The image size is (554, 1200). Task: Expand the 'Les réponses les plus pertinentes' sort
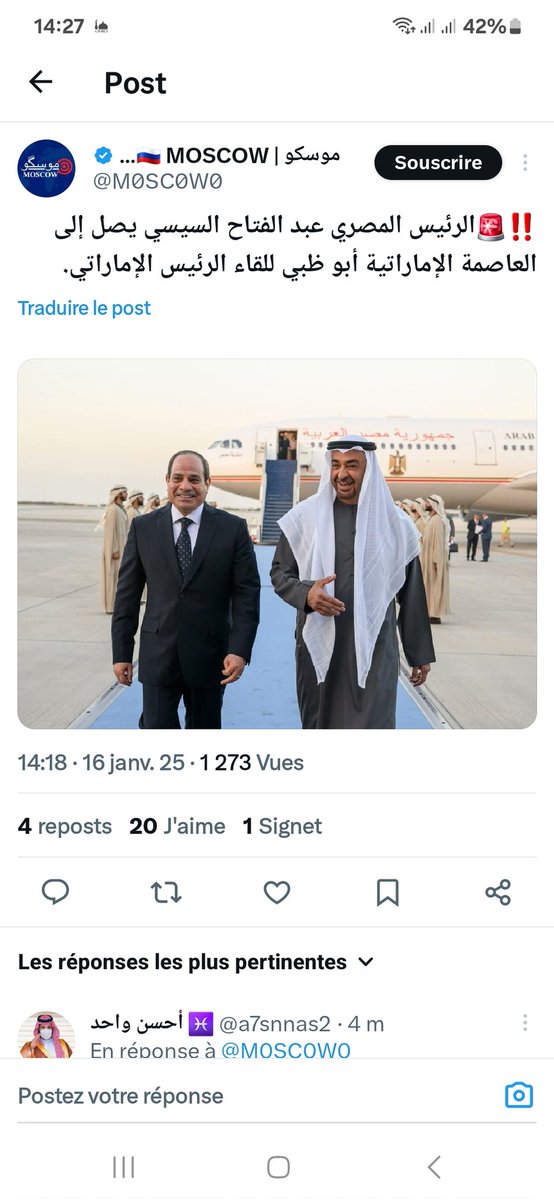pyautogui.click(x=196, y=962)
